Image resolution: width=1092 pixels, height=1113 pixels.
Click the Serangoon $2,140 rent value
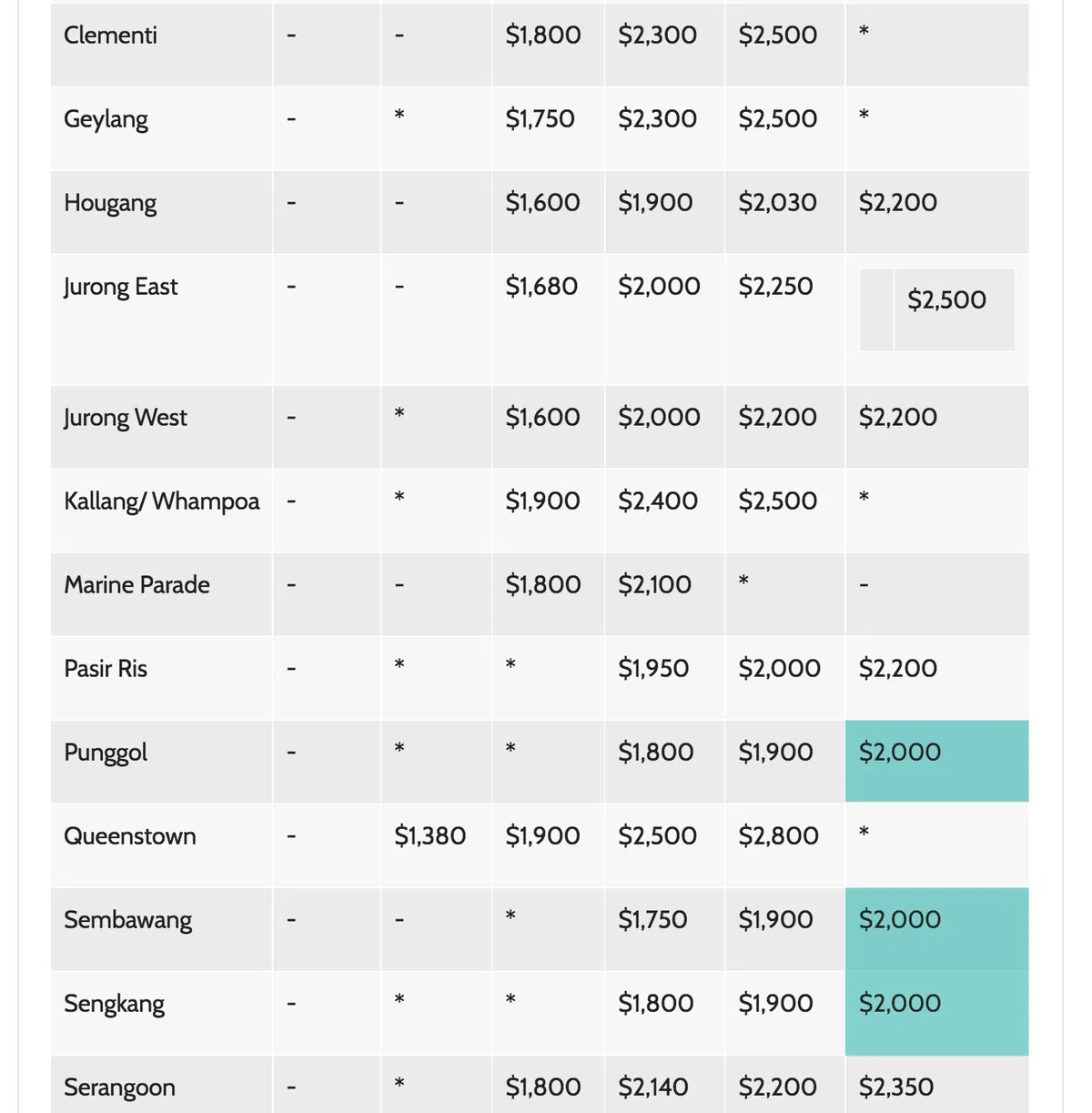(653, 1088)
